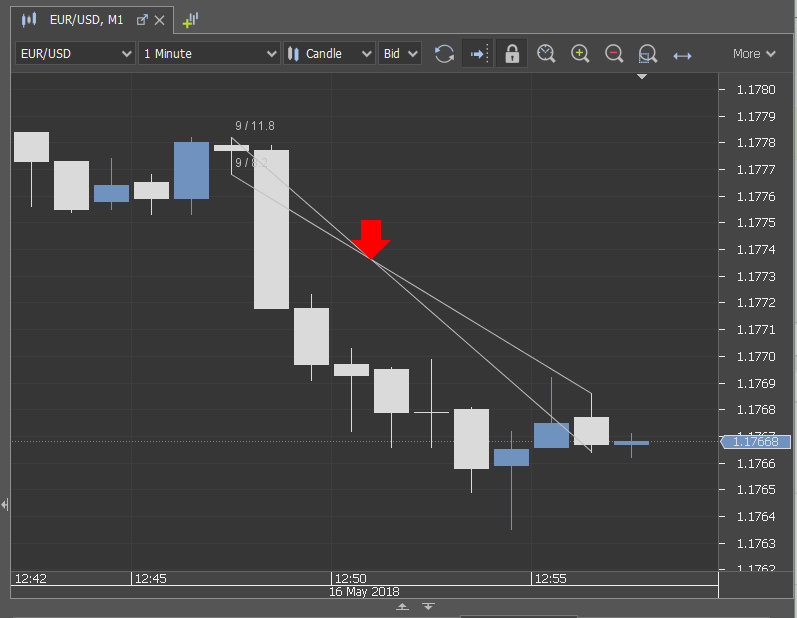
Task: Click the 1.1763 price axis label
Action: (756, 543)
